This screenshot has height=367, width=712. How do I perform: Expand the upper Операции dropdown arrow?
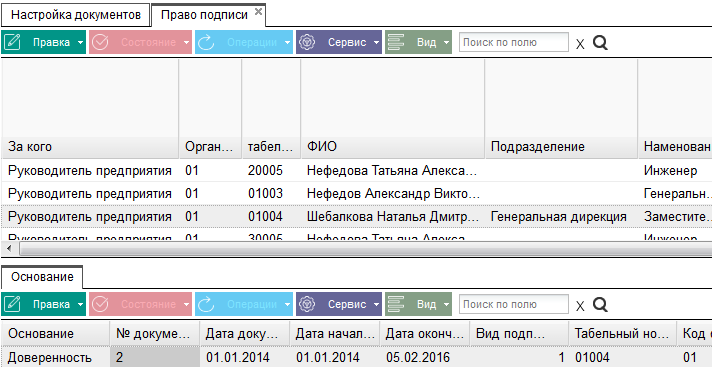[287, 43]
